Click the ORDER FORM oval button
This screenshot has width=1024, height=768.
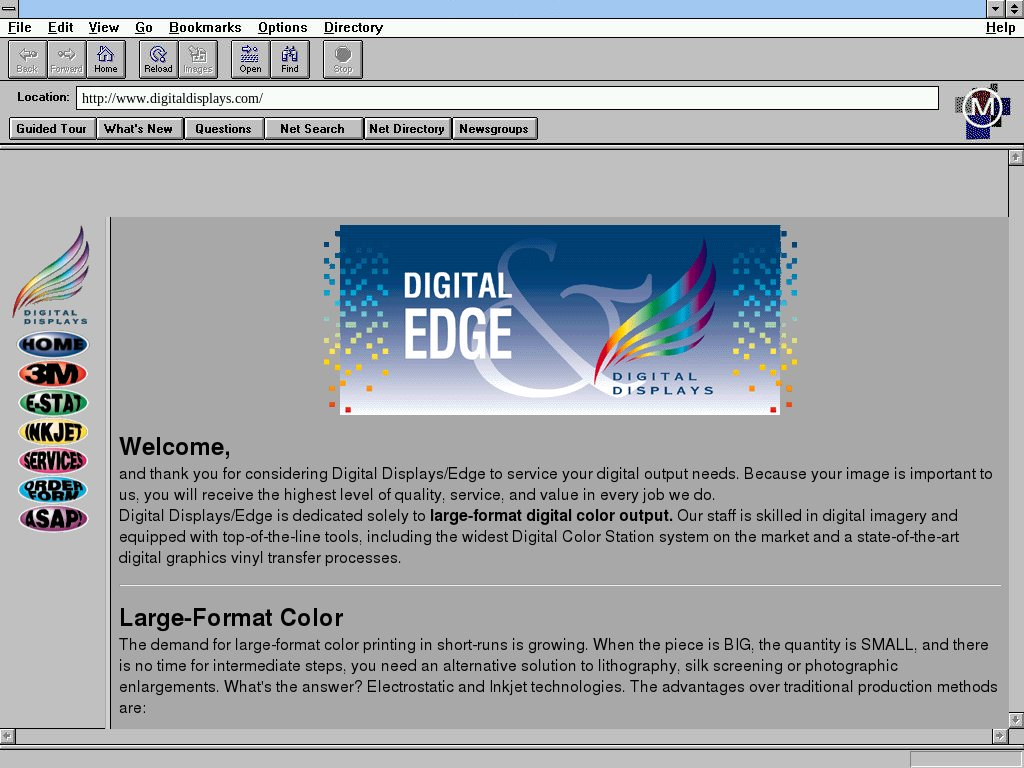[53, 490]
